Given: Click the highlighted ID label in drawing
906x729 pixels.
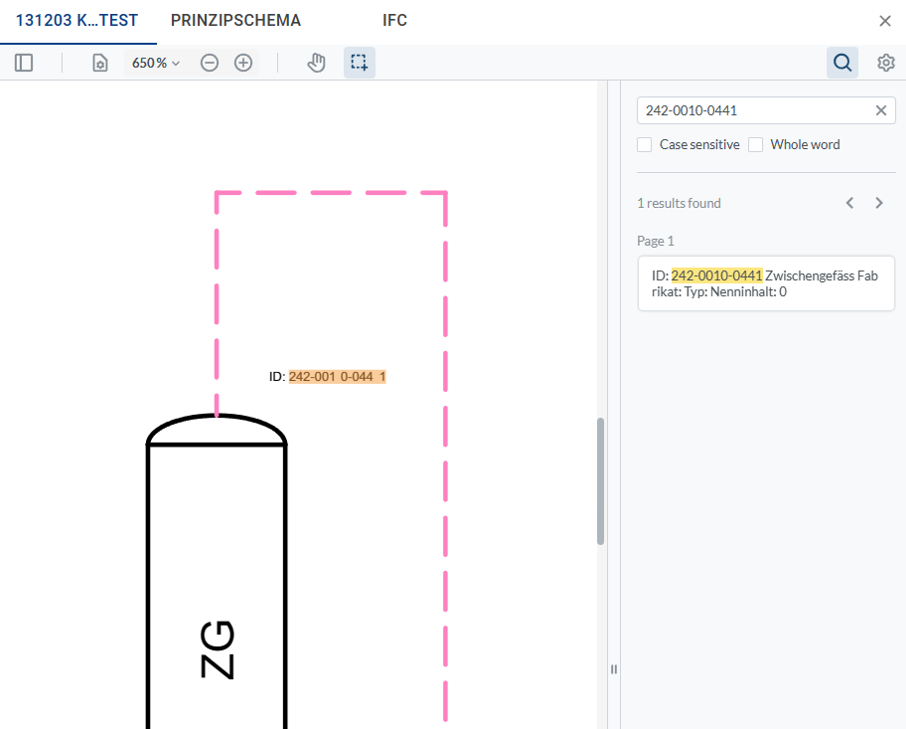Looking at the screenshot, I should [337, 377].
